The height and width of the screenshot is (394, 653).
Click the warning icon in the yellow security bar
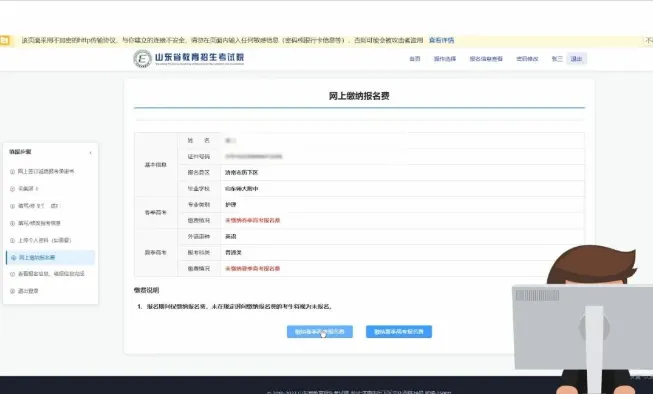pyautogui.click(x=5, y=40)
